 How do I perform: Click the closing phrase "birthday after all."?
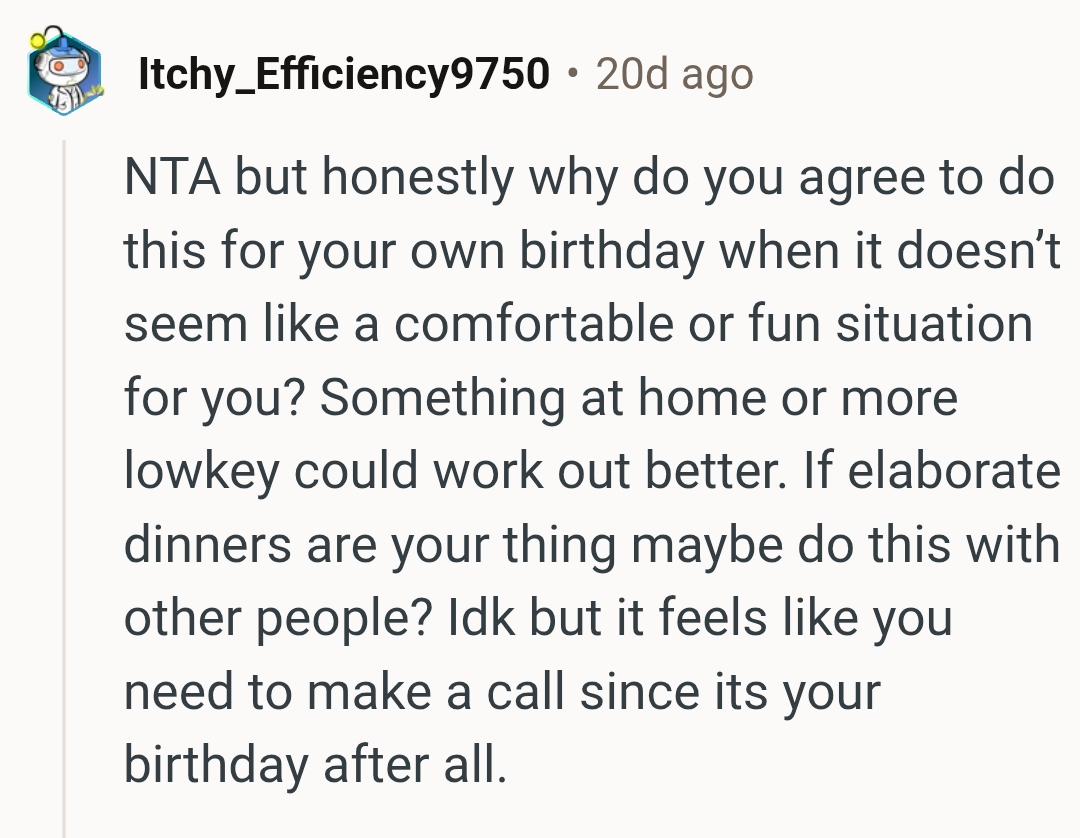click(x=310, y=765)
